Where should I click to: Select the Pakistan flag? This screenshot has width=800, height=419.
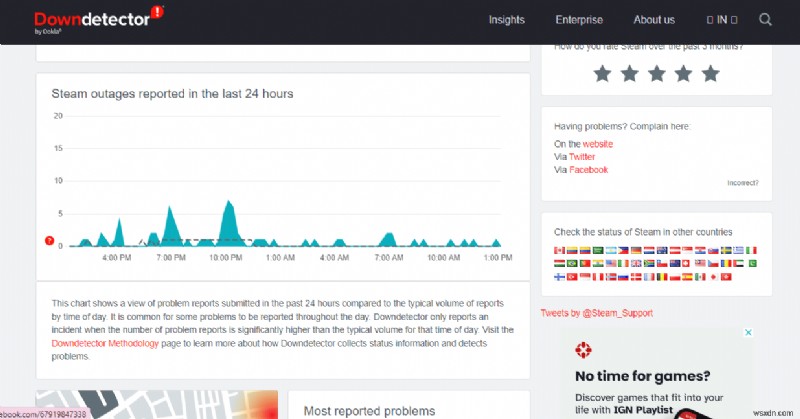click(x=753, y=263)
